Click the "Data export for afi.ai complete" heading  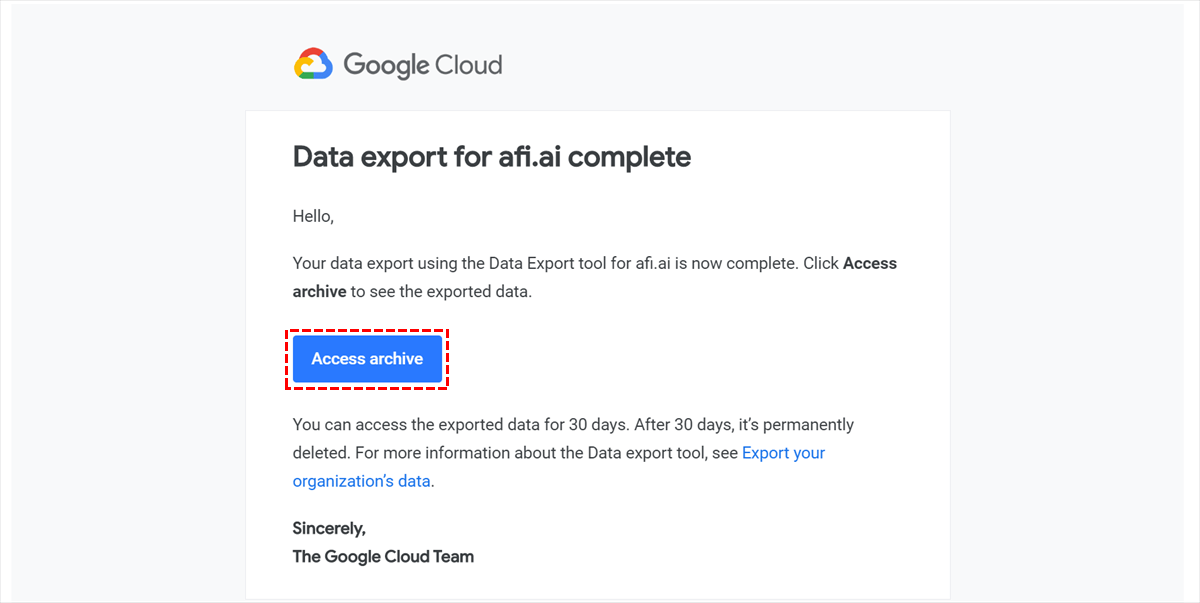[491, 157]
